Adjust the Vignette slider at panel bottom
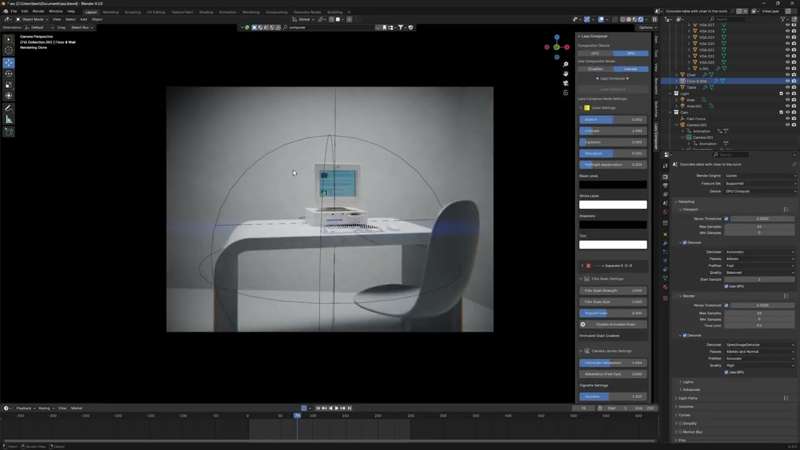Screen dimensions: 800x450 pyautogui.click(x=613, y=396)
